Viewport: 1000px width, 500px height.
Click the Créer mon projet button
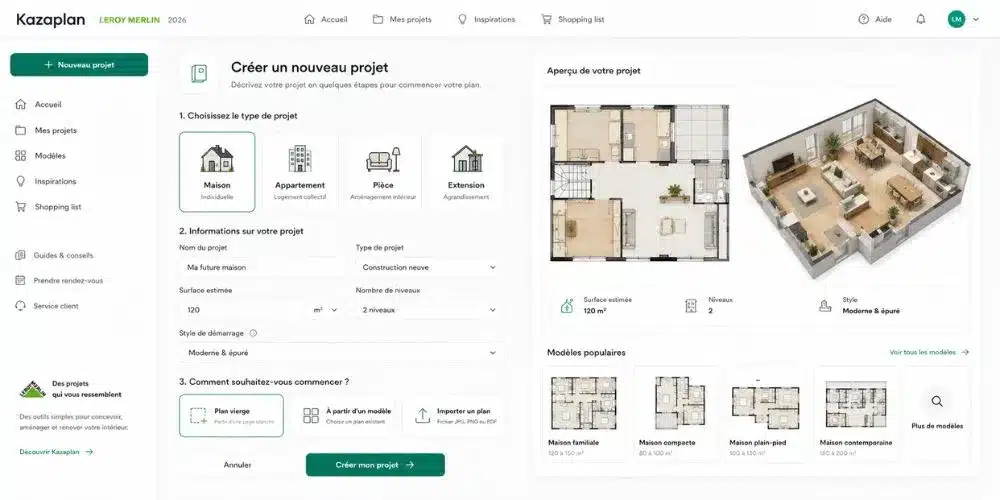pos(375,465)
